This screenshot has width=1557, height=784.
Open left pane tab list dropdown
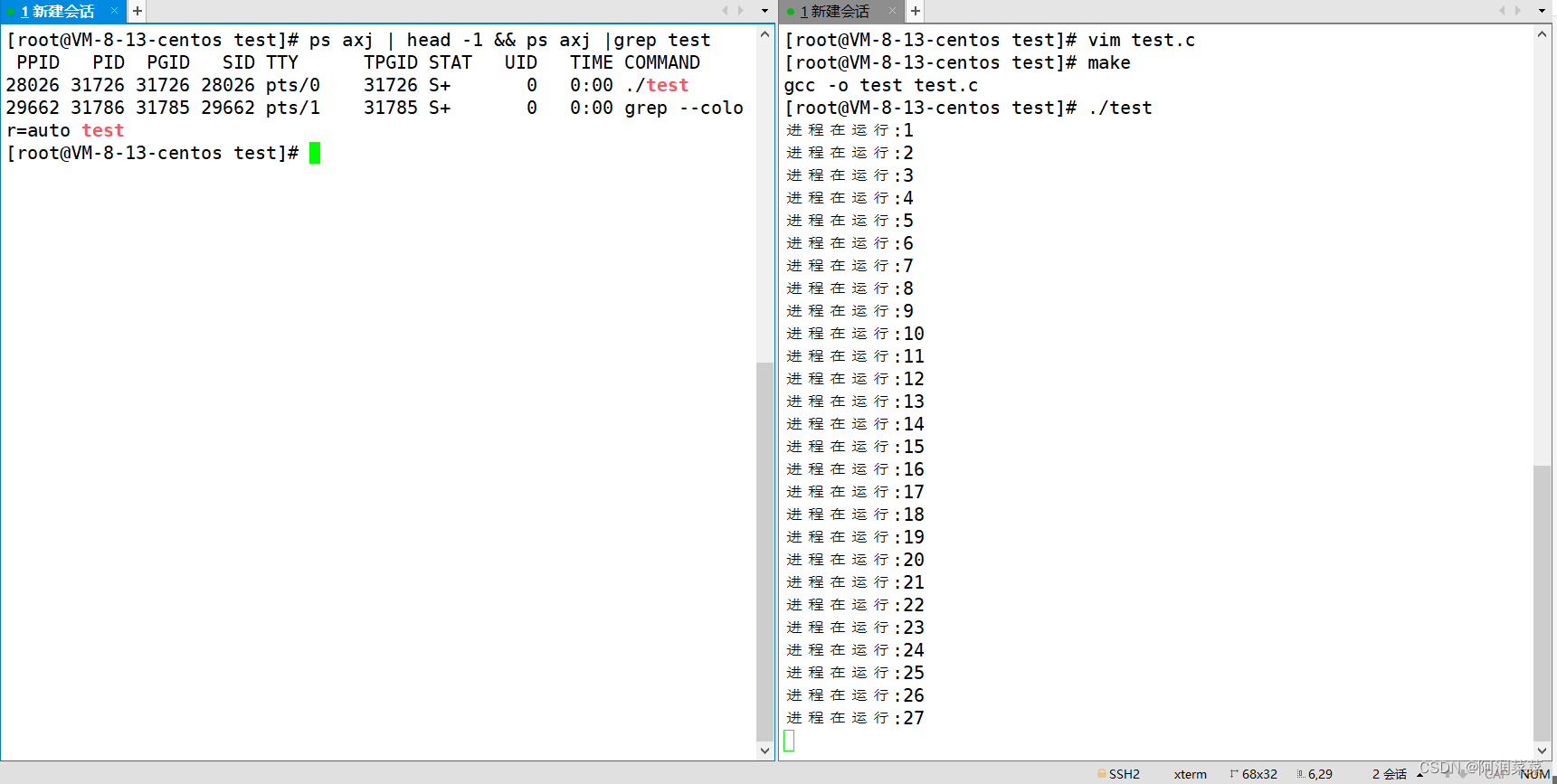coord(764,11)
